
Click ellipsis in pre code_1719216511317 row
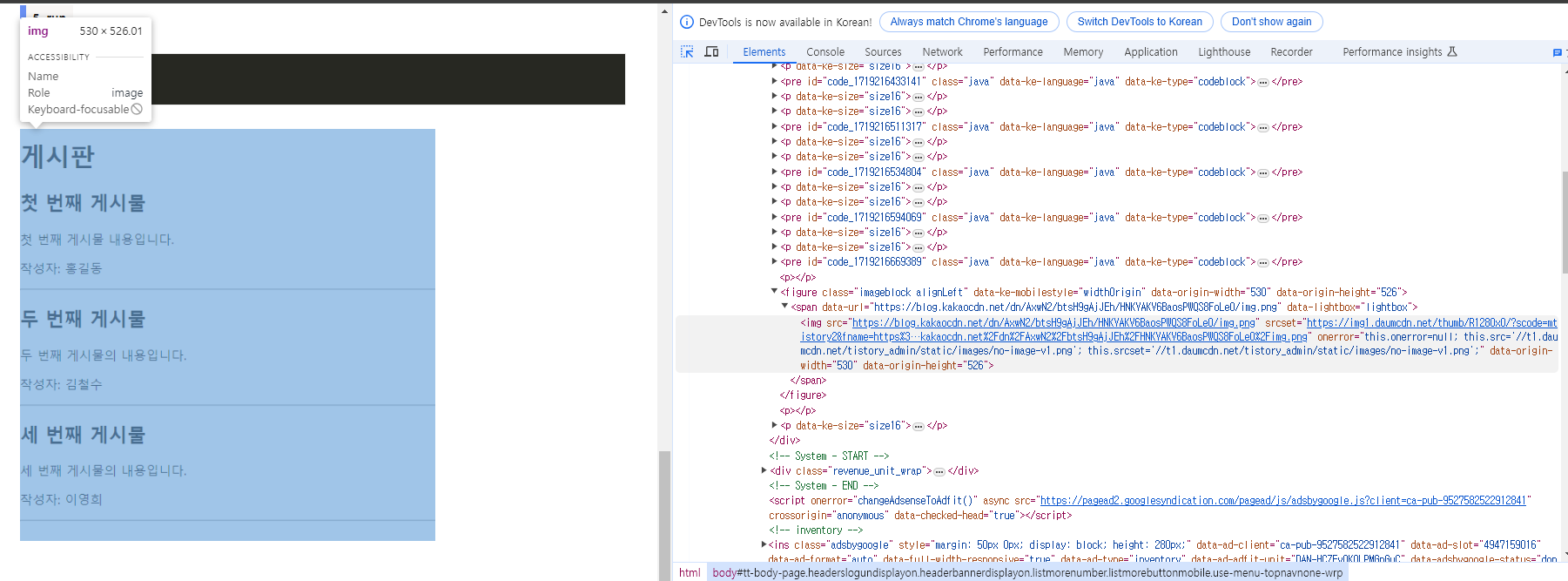[x=1263, y=127]
